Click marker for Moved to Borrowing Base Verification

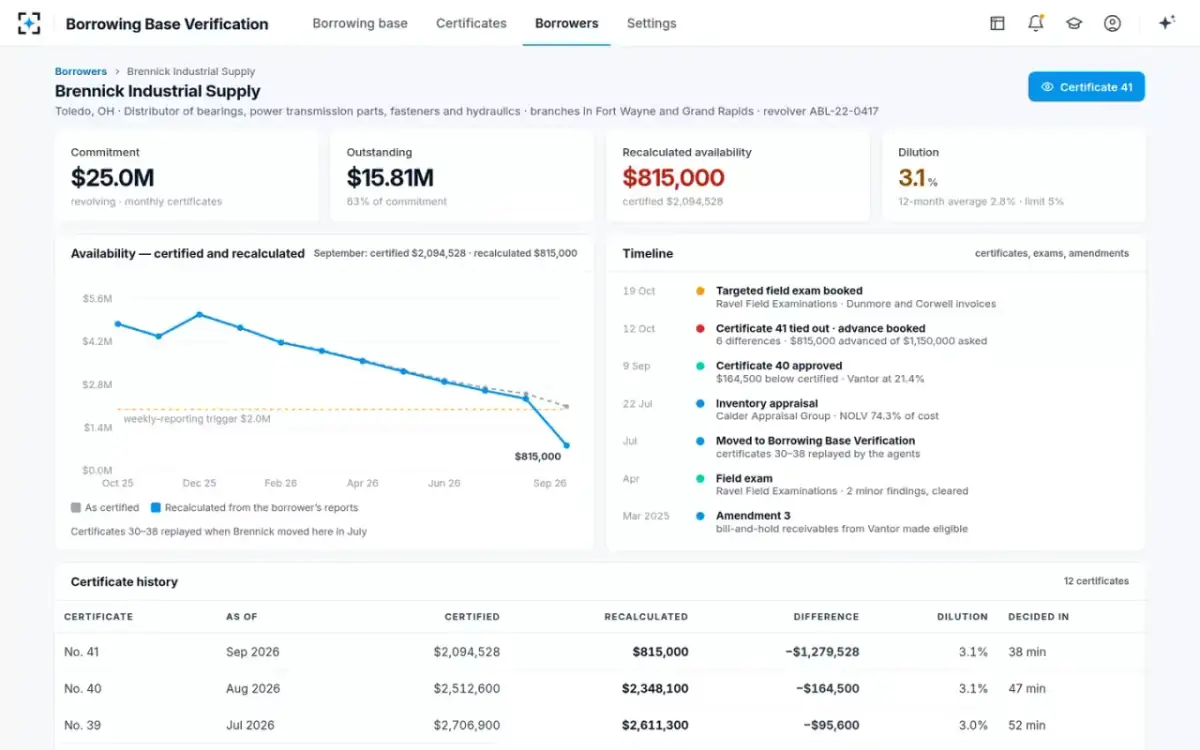pyautogui.click(x=700, y=441)
